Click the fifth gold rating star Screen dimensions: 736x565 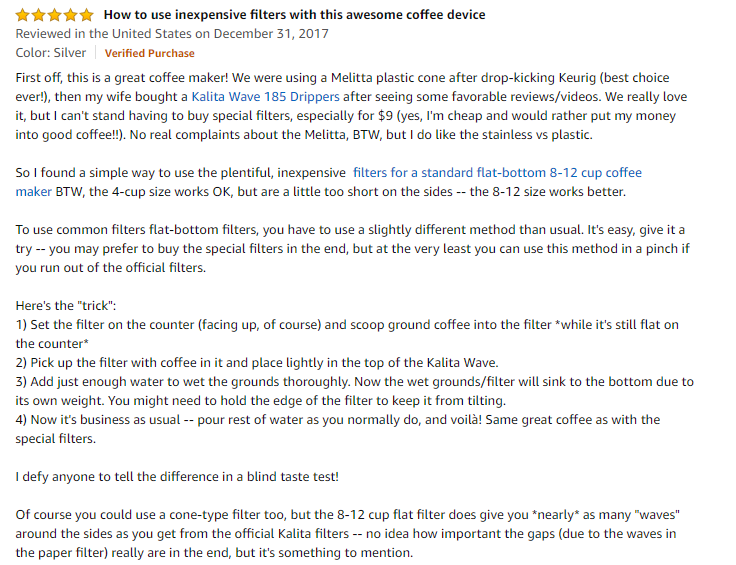pyautogui.click(x=86, y=15)
